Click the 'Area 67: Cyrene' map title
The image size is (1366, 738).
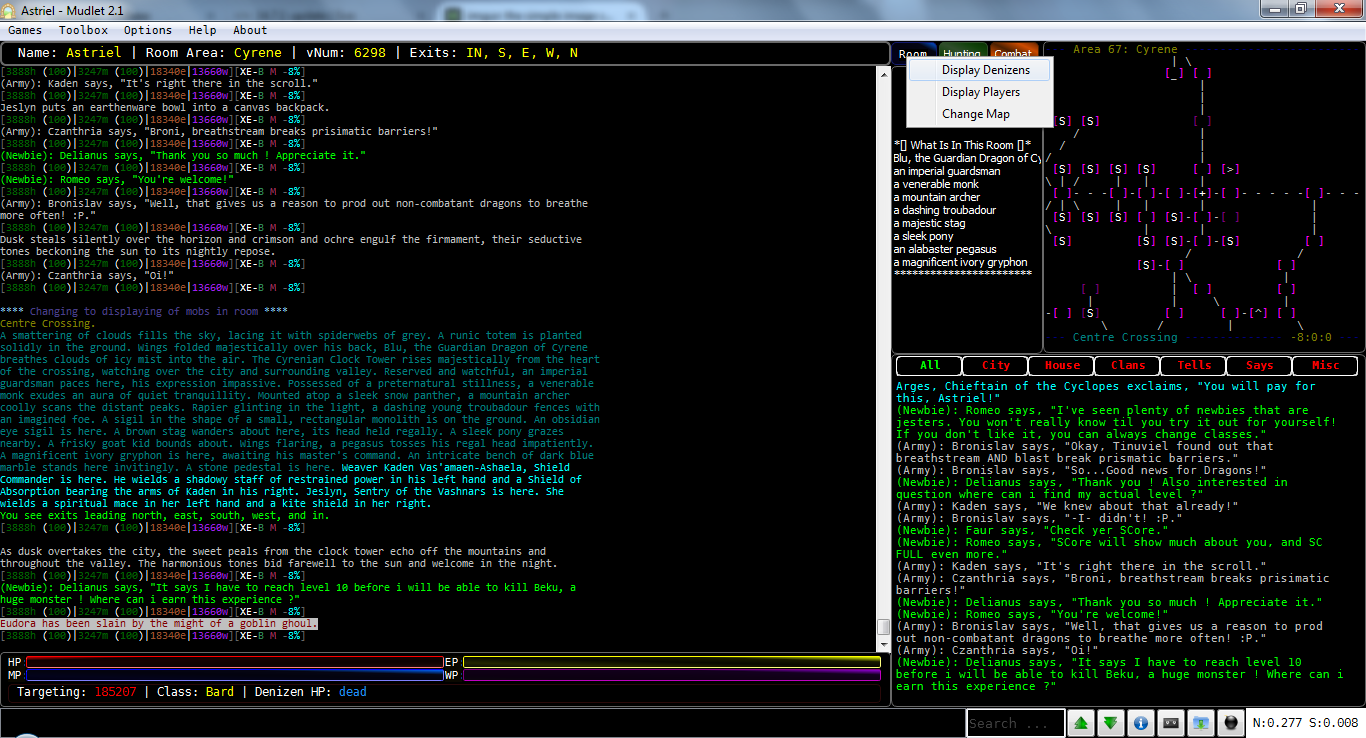pos(1125,49)
